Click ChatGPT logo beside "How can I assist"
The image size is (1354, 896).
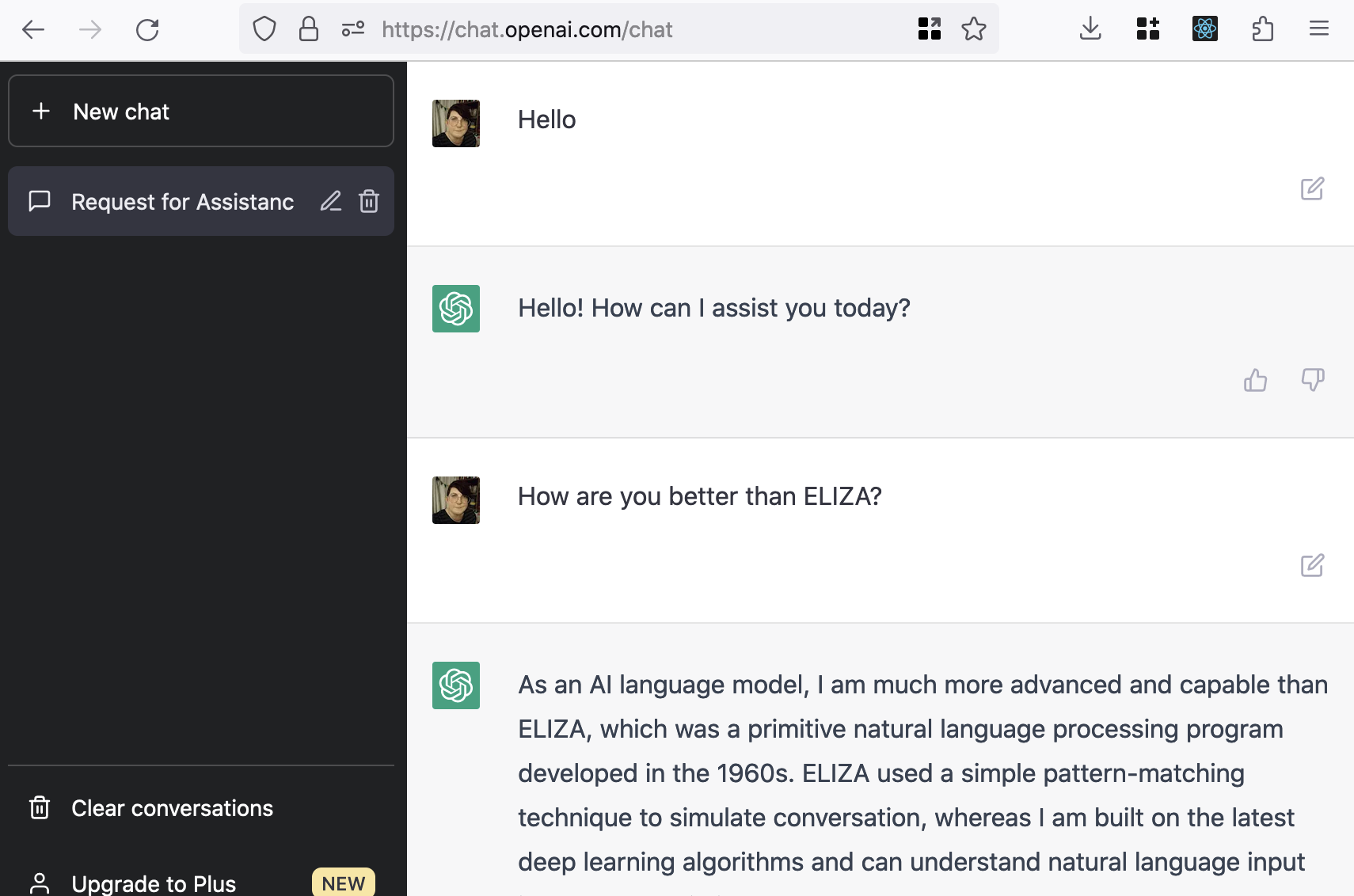(456, 309)
